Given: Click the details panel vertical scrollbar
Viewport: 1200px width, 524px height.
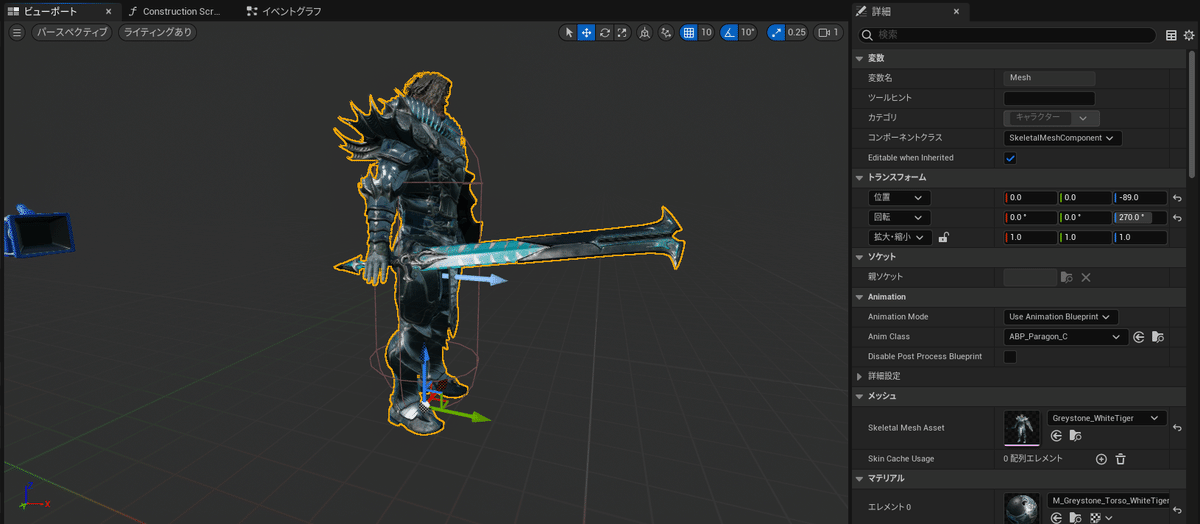Looking at the screenshot, I should pyautogui.click(x=1192, y=113).
